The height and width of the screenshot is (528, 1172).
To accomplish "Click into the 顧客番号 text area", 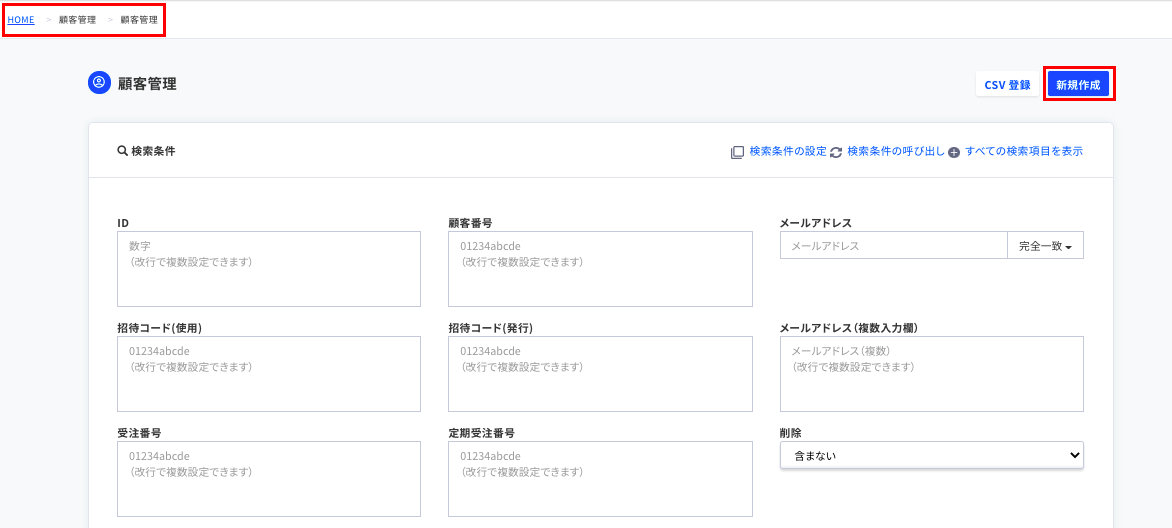I will (600, 269).
